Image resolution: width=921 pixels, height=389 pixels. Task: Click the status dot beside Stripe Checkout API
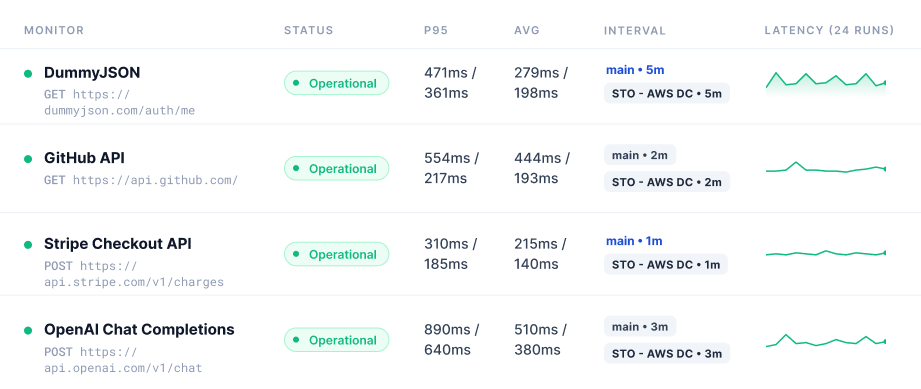tap(28, 244)
